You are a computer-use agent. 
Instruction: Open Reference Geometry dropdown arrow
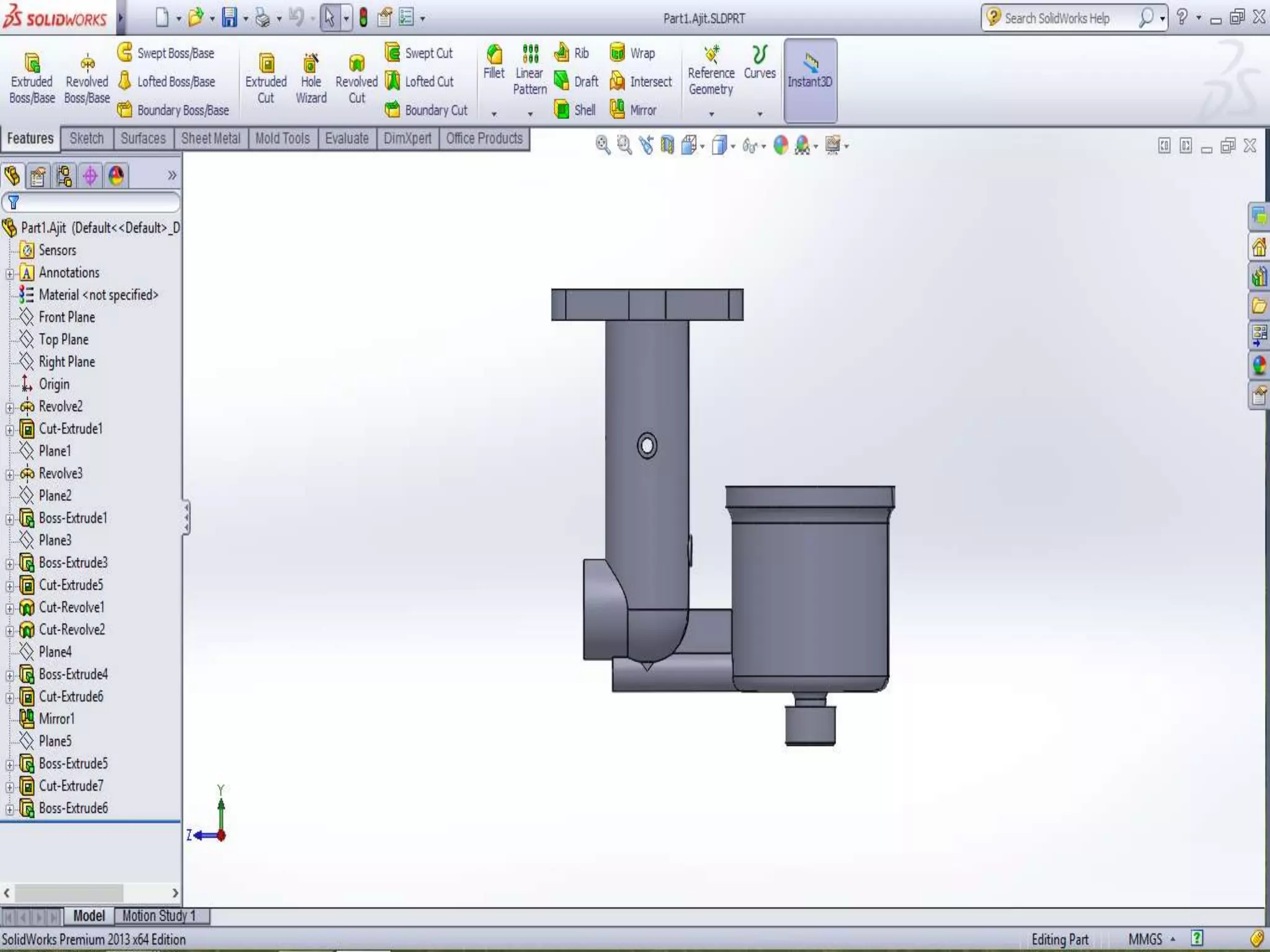(x=712, y=113)
